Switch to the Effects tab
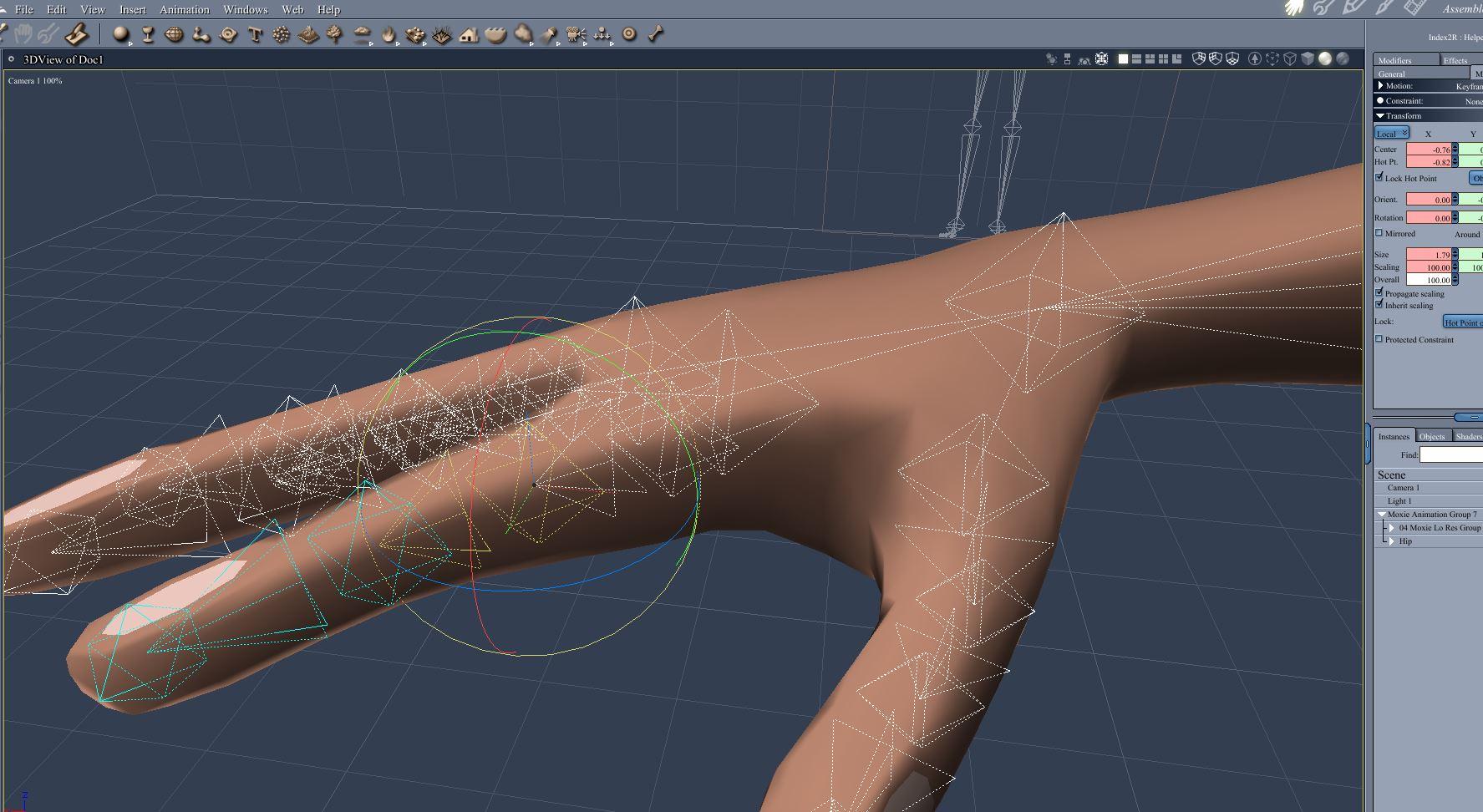 point(1461,60)
